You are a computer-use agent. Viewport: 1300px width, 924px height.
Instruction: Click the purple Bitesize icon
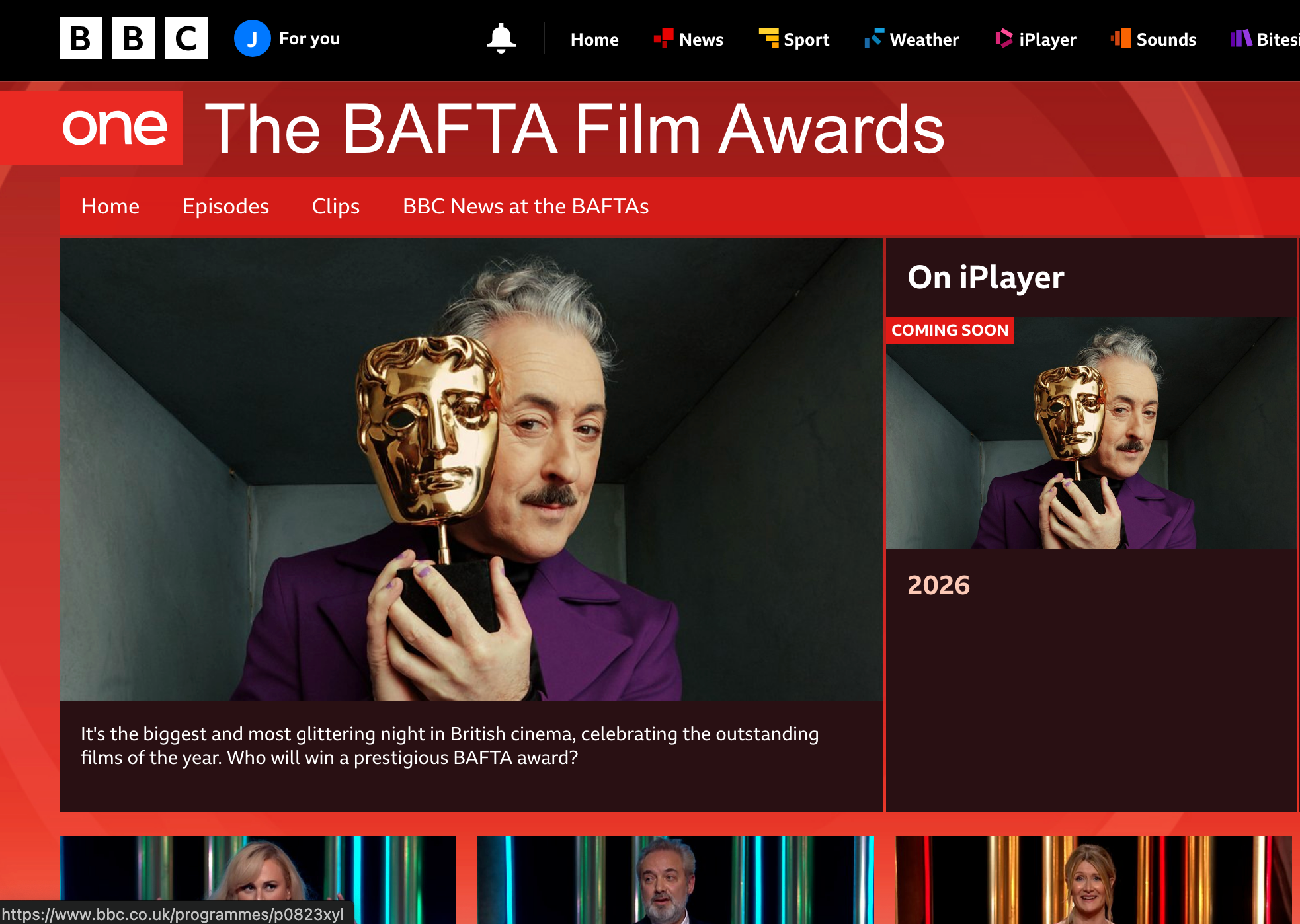coord(1240,38)
